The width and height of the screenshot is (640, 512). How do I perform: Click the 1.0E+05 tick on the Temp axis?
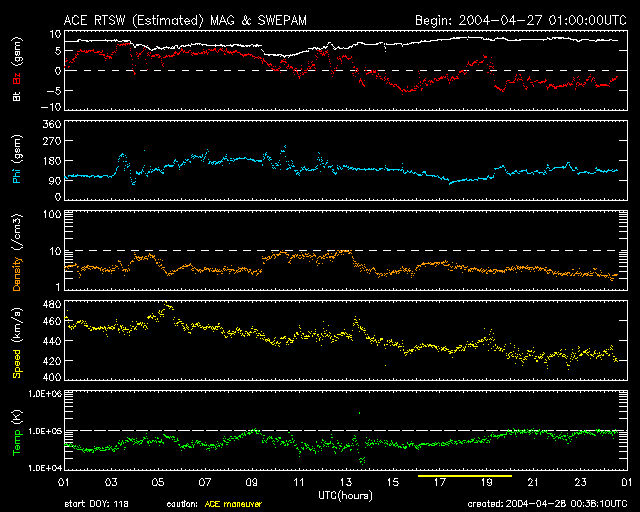click(x=45, y=431)
